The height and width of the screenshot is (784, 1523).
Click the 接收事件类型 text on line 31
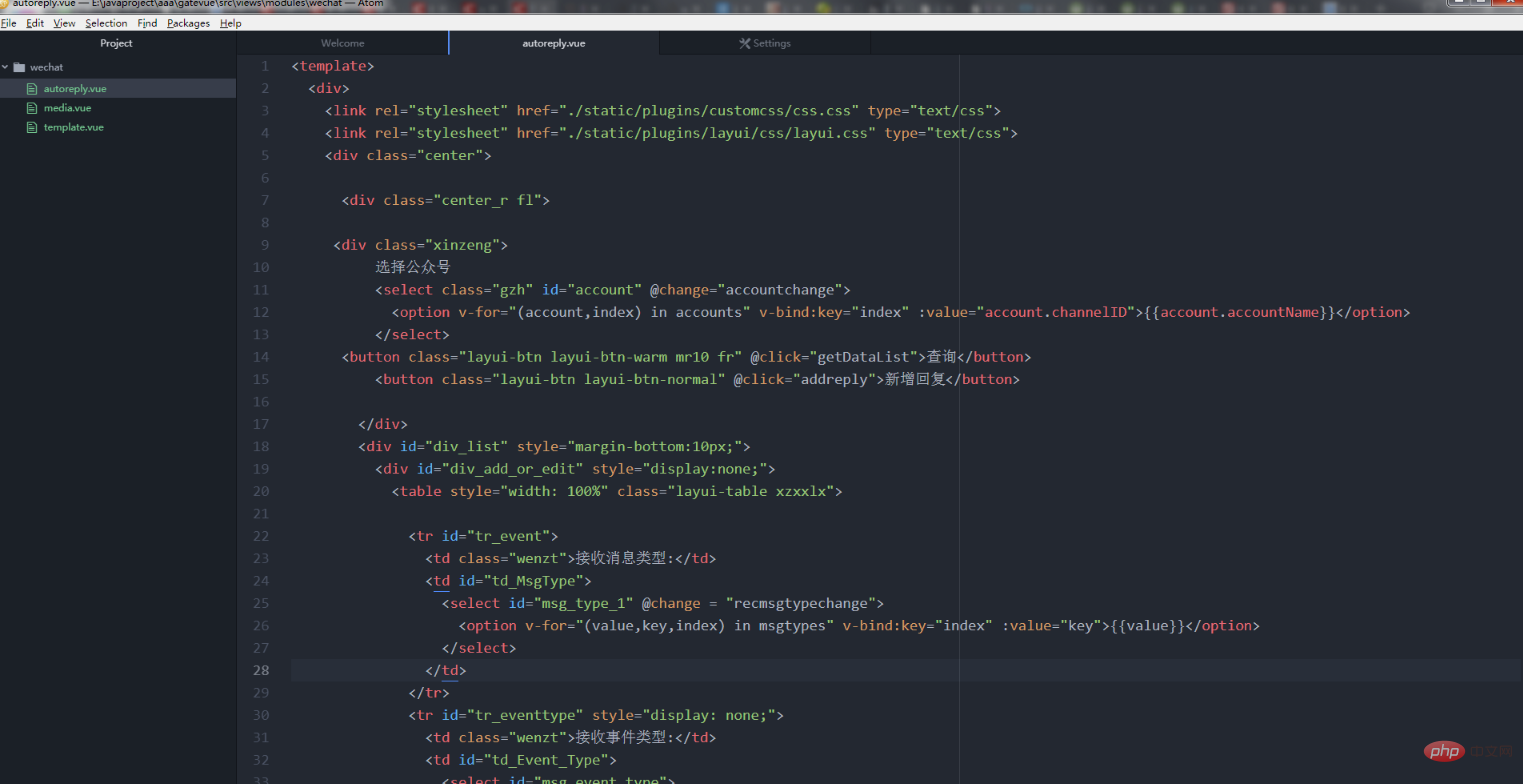(x=621, y=737)
